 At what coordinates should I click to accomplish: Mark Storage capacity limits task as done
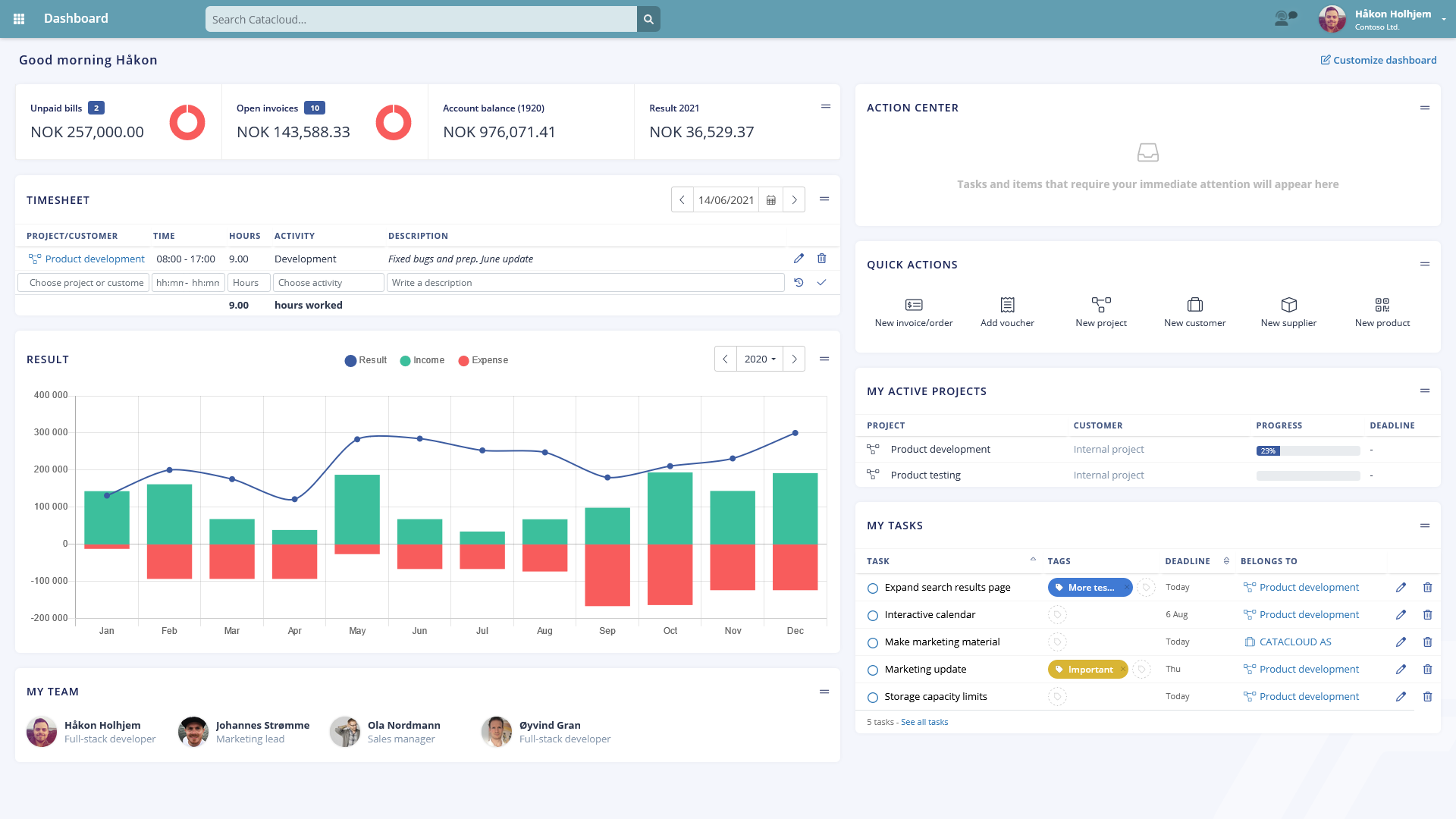[x=873, y=698]
